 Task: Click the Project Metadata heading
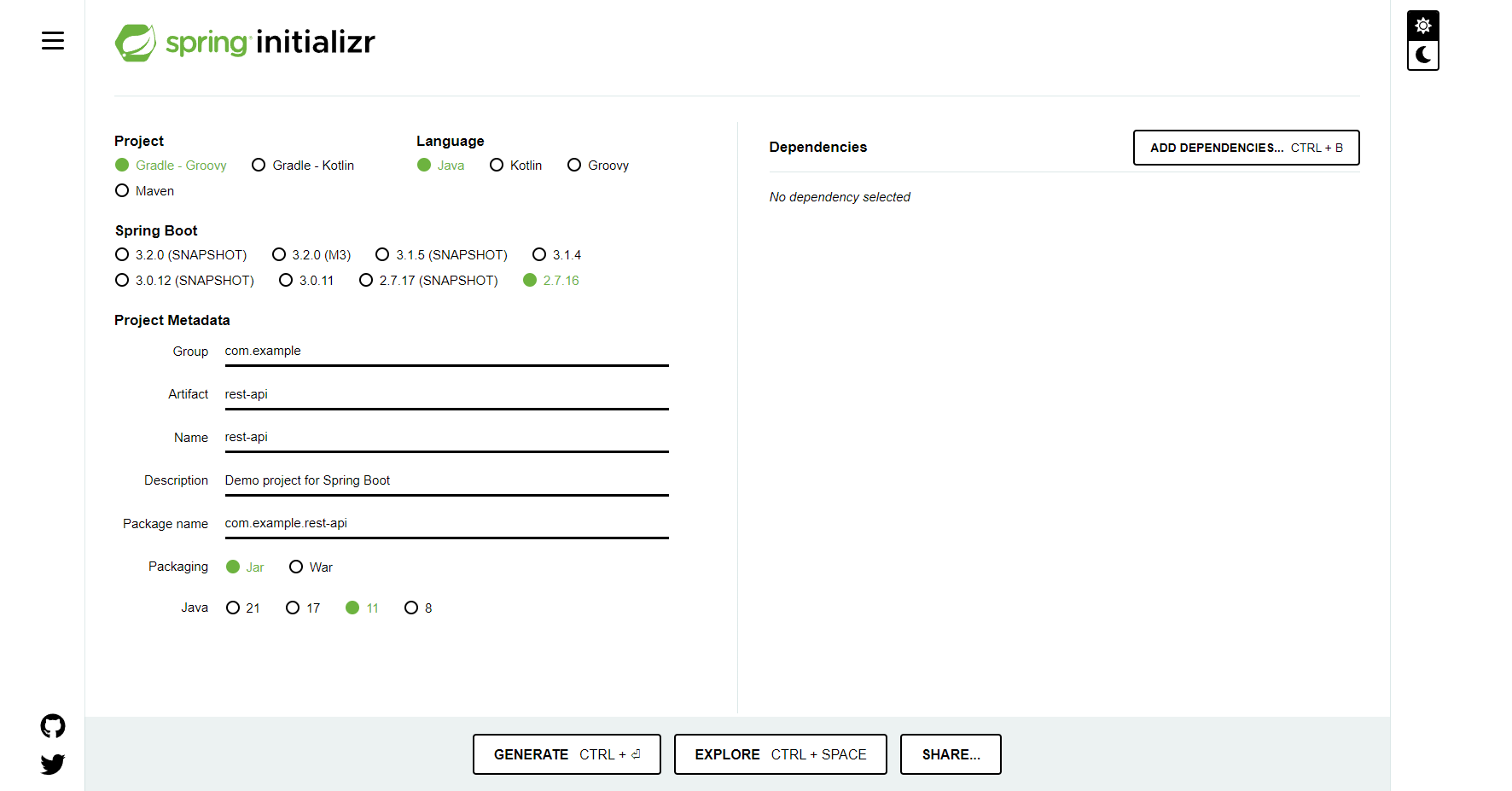tap(172, 321)
